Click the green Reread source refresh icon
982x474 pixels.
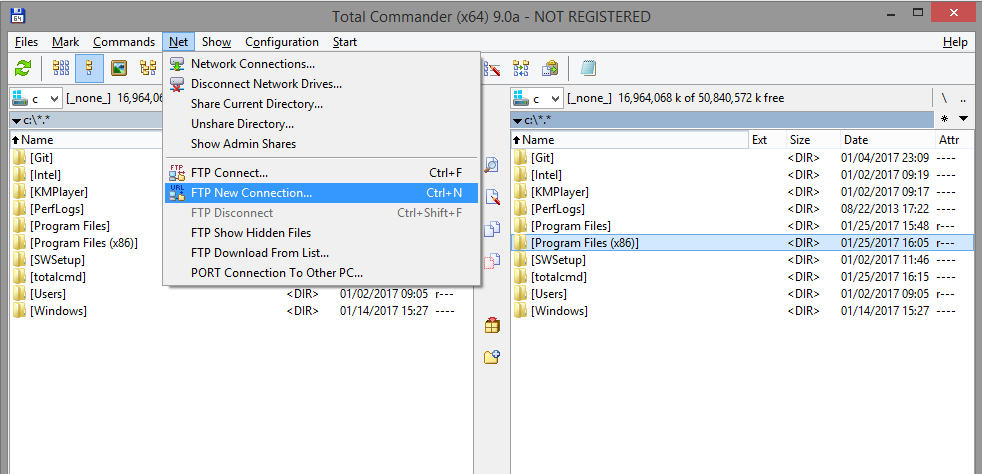tap(23, 68)
